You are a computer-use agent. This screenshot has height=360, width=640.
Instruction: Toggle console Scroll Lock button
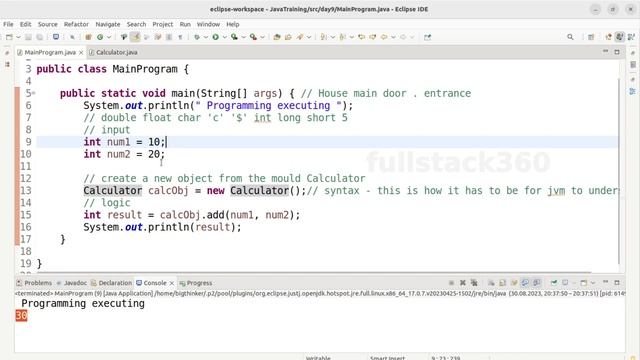pyautogui.click(x=502, y=283)
